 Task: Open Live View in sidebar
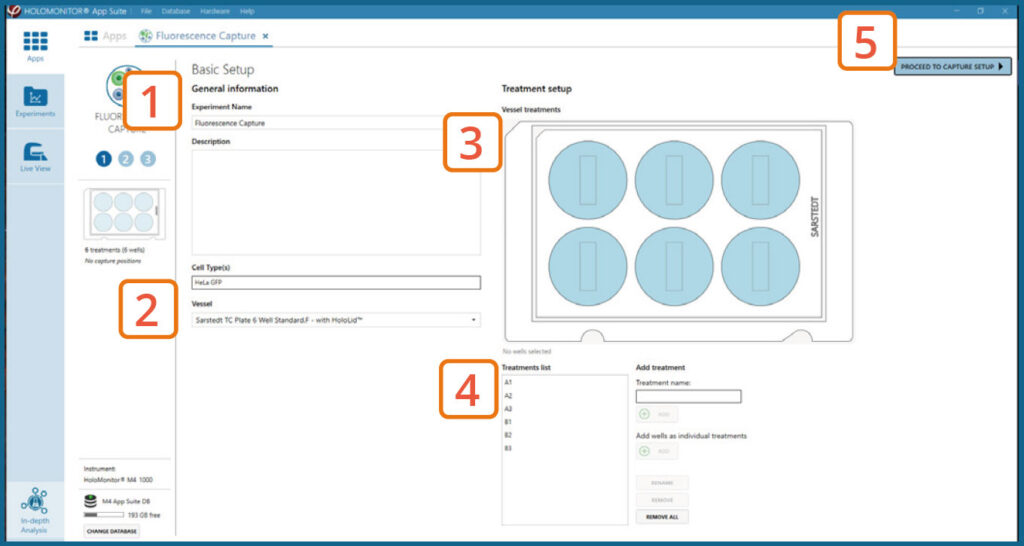(35, 157)
